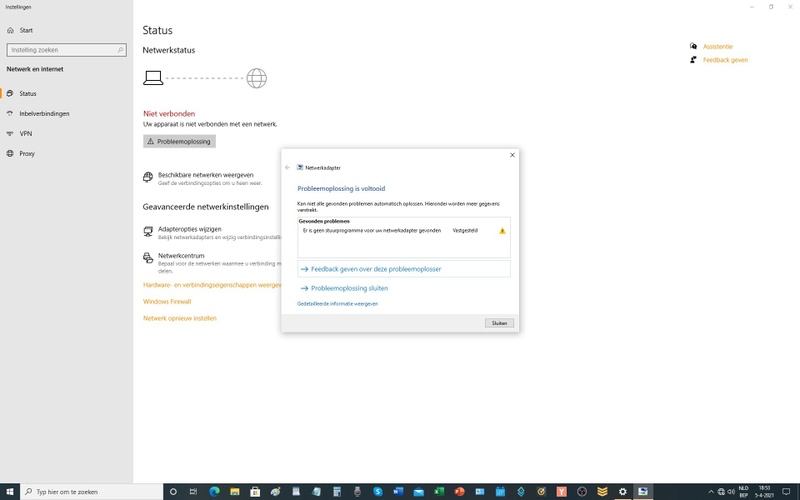This screenshot has height=500, width=800.
Task: Open the red Y app on taskbar
Action: (561, 492)
